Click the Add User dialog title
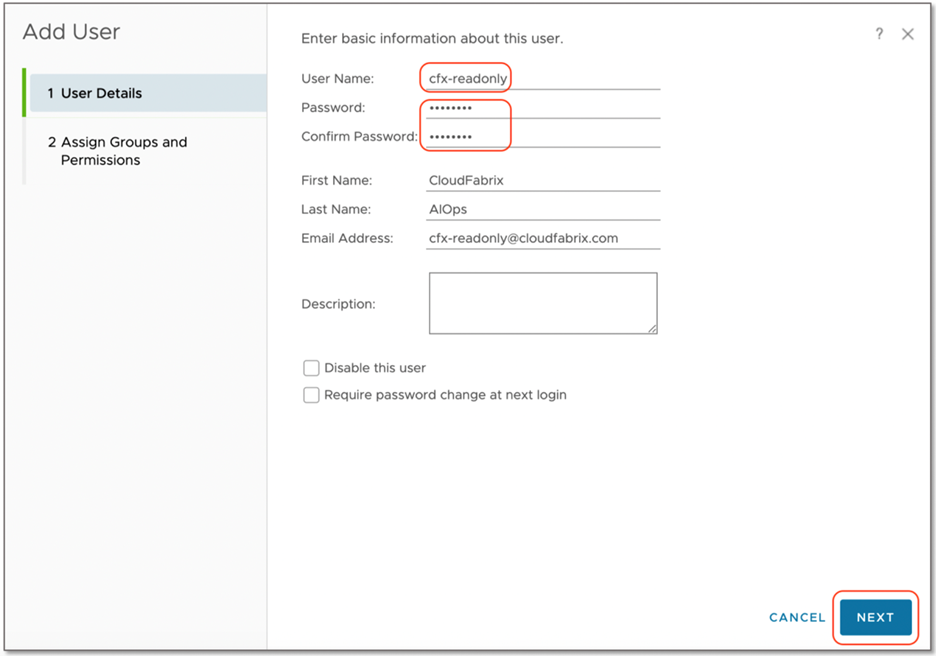This screenshot has height=656, width=936. 71,32
